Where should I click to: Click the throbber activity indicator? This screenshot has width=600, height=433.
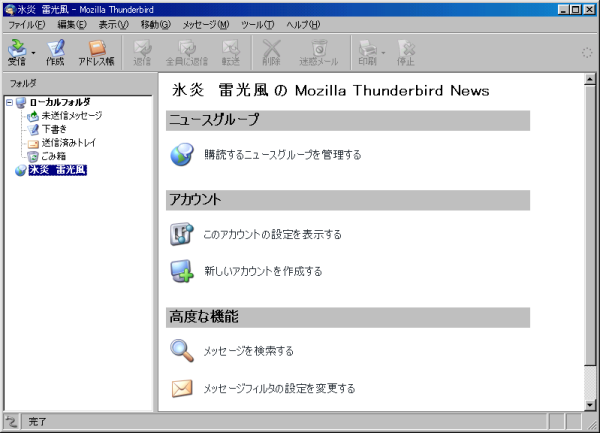click(587, 53)
